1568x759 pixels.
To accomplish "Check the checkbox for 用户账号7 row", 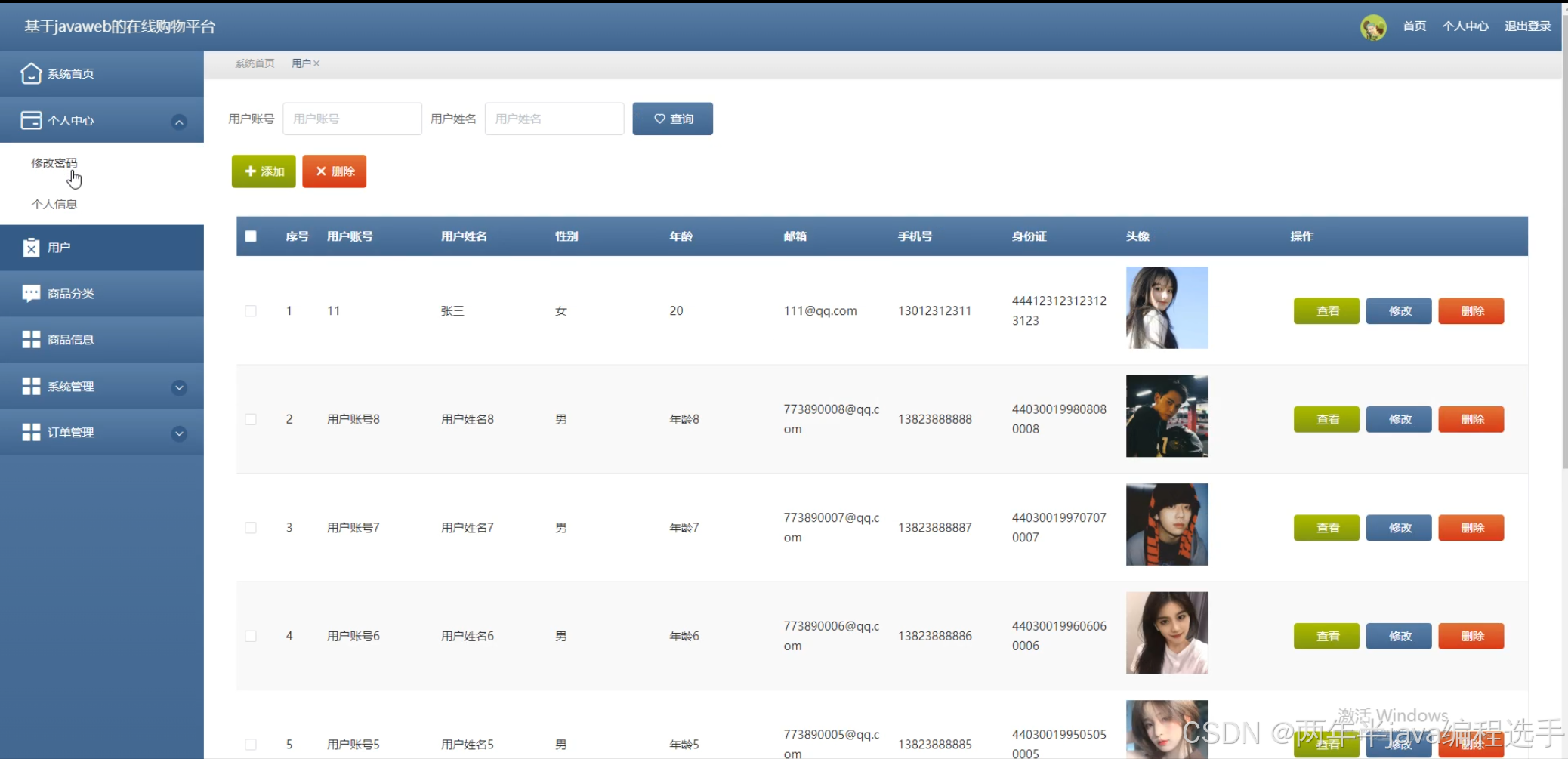I will [251, 528].
